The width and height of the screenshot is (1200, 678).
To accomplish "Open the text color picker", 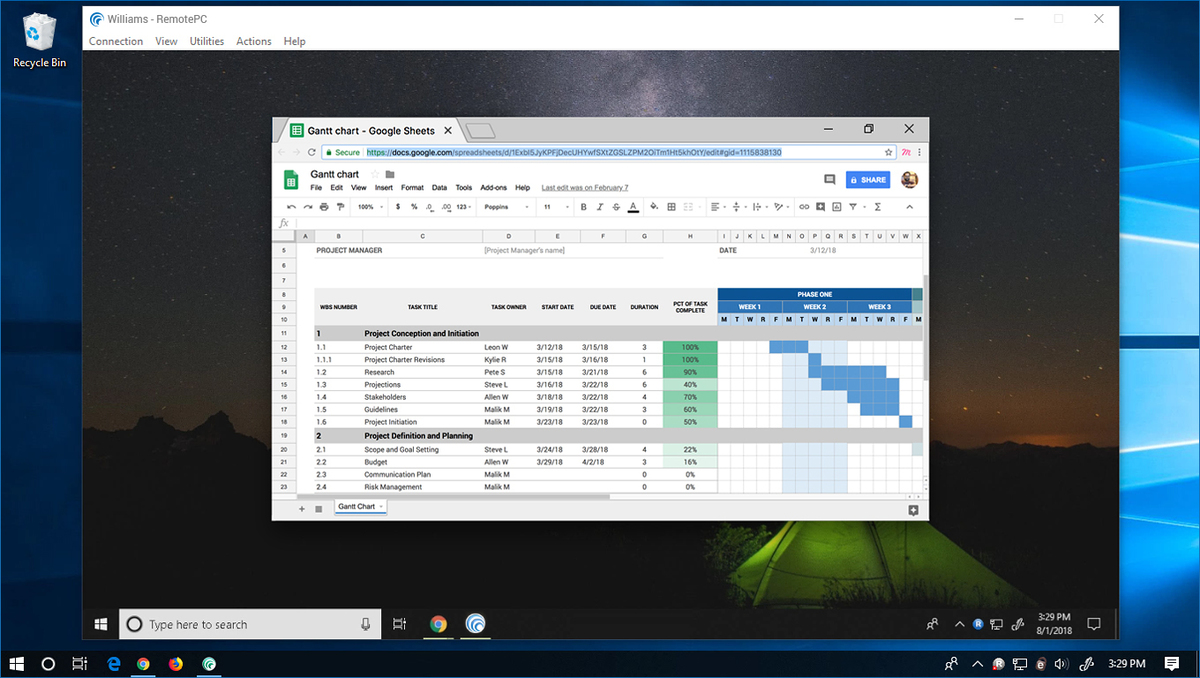I will (633, 207).
